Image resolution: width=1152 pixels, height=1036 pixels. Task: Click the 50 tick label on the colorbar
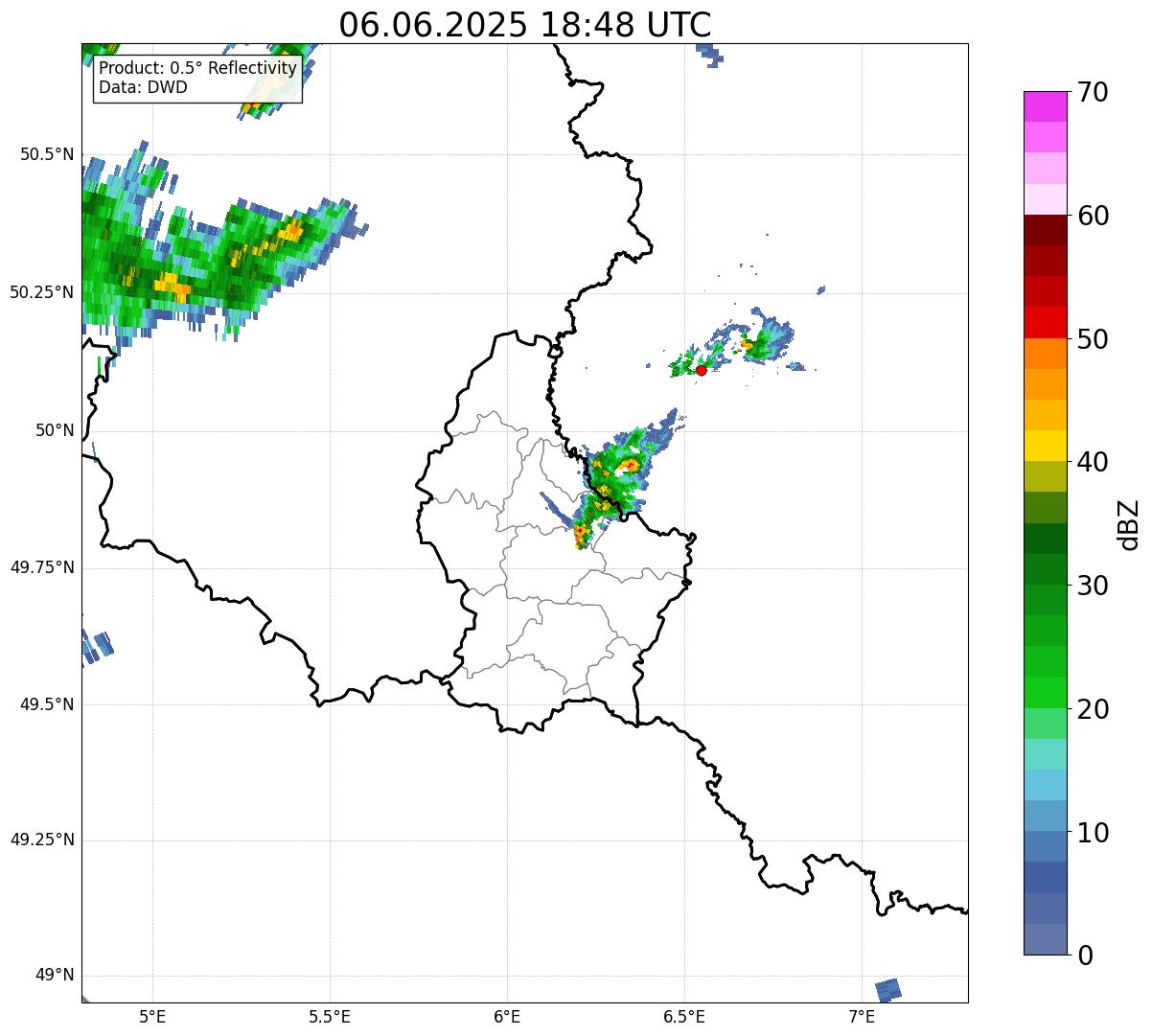coord(1093,339)
